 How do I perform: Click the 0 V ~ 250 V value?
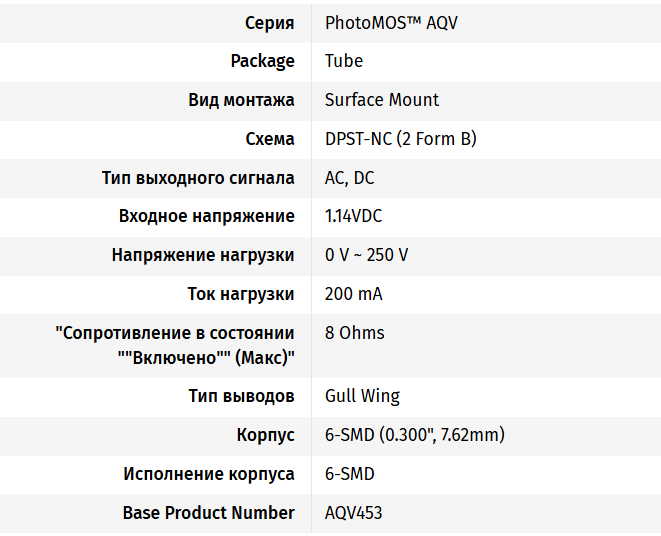366,255
